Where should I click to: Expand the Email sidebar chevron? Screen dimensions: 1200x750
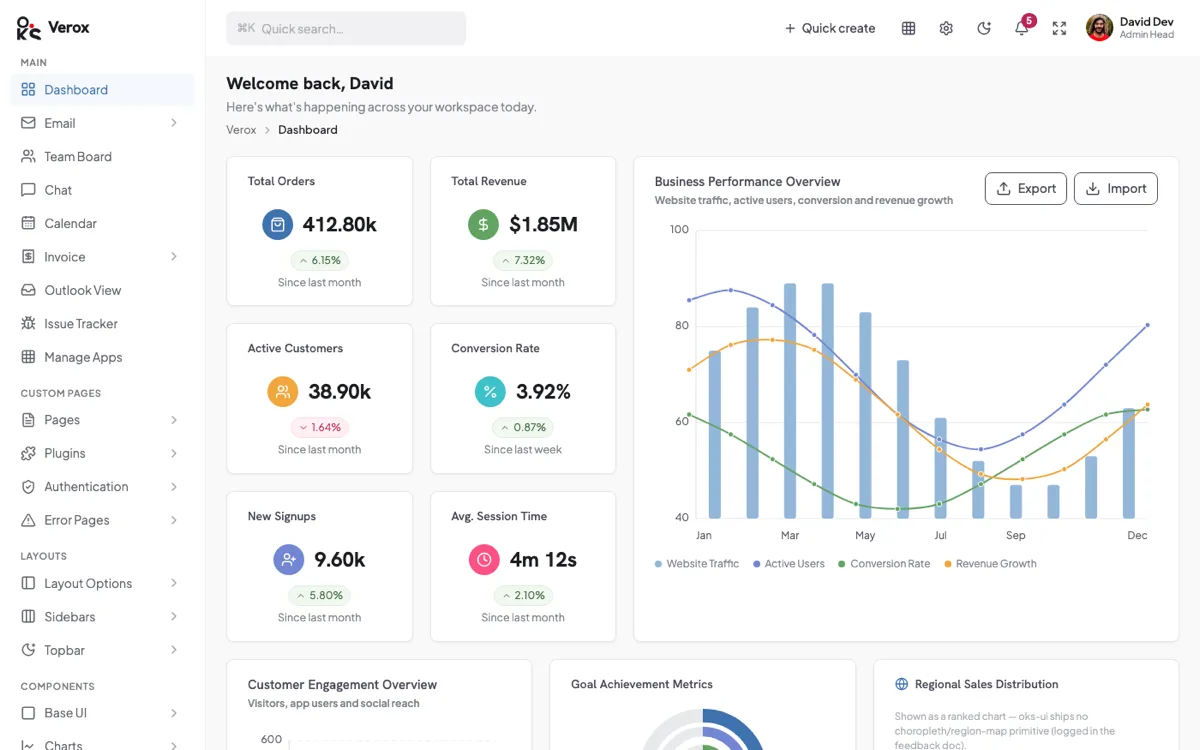point(174,123)
